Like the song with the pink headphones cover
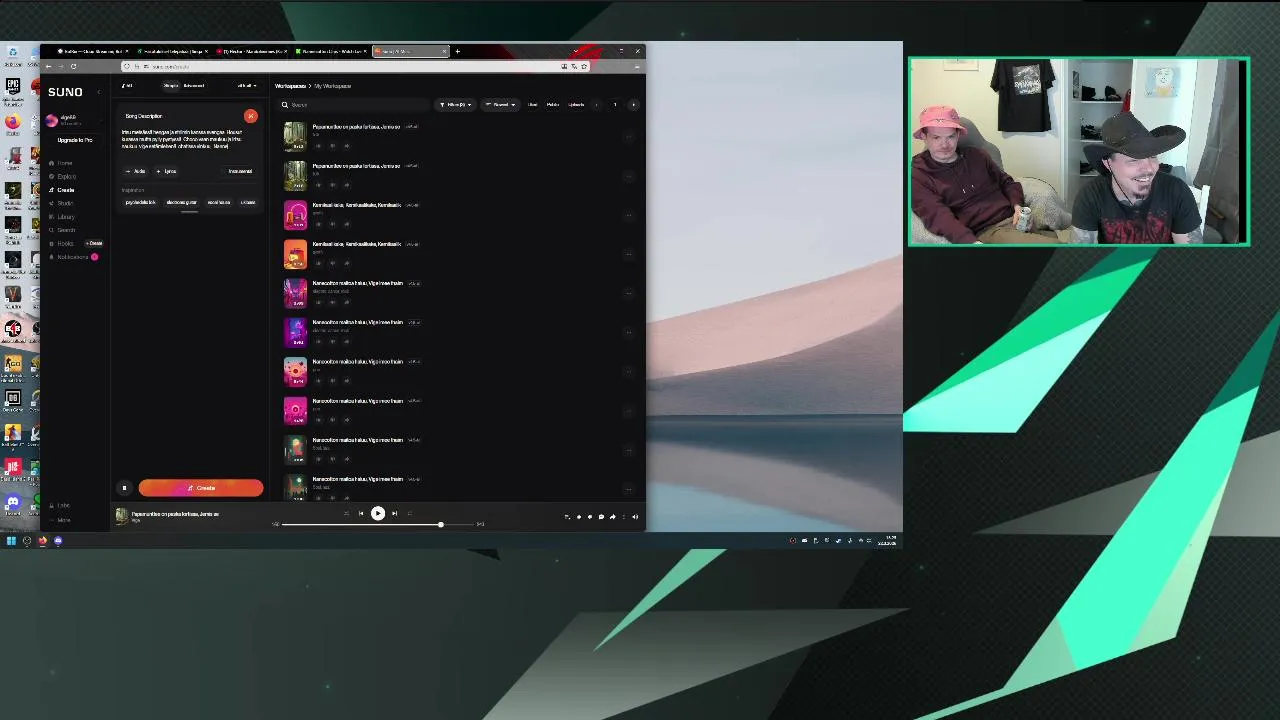Screen dimensions: 1280x720 [x=319, y=224]
